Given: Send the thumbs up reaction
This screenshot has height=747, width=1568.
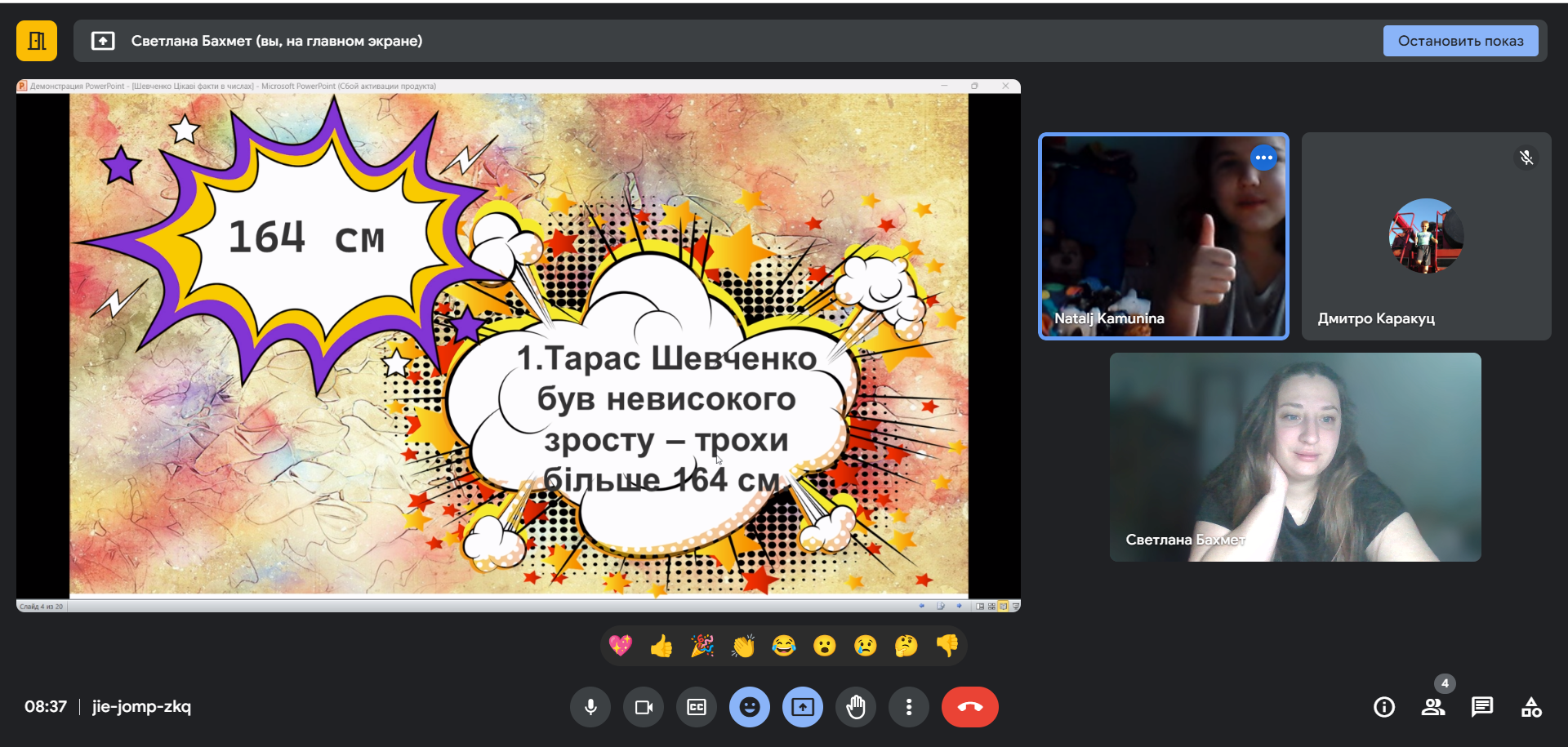Looking at the screenshot, I should point(661,647).
